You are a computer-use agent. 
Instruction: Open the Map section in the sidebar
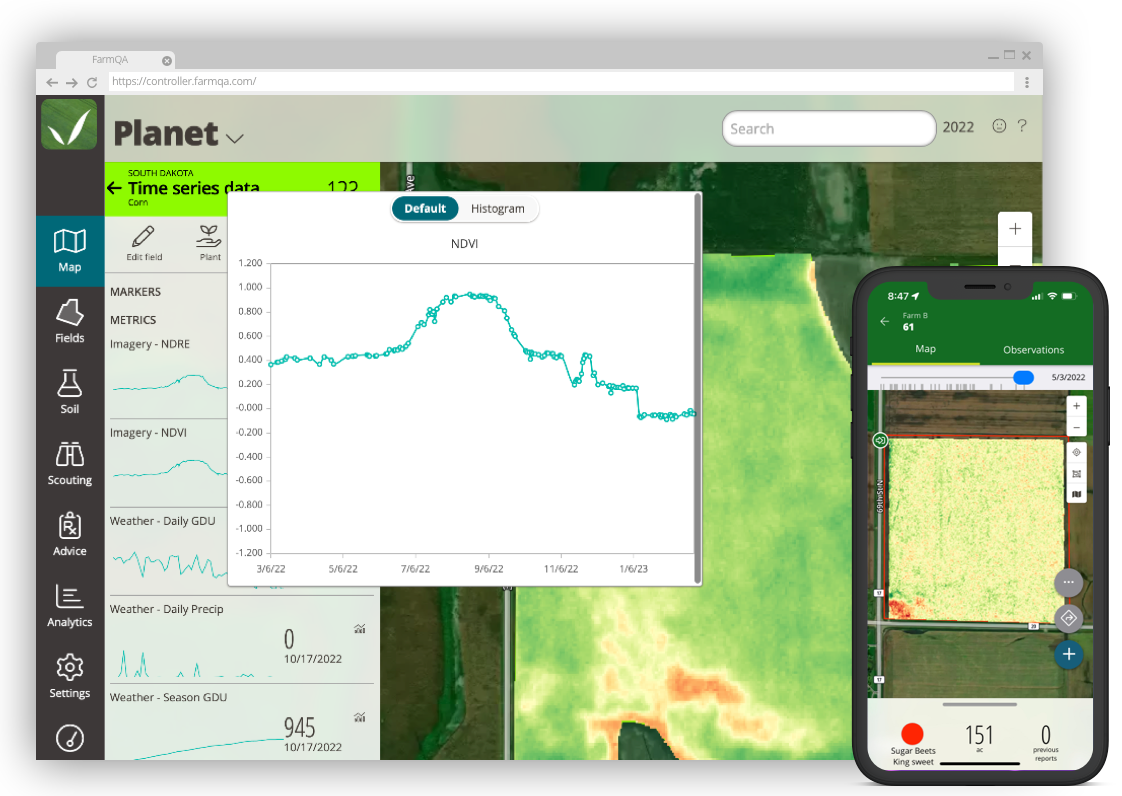[x=69, y=251]
